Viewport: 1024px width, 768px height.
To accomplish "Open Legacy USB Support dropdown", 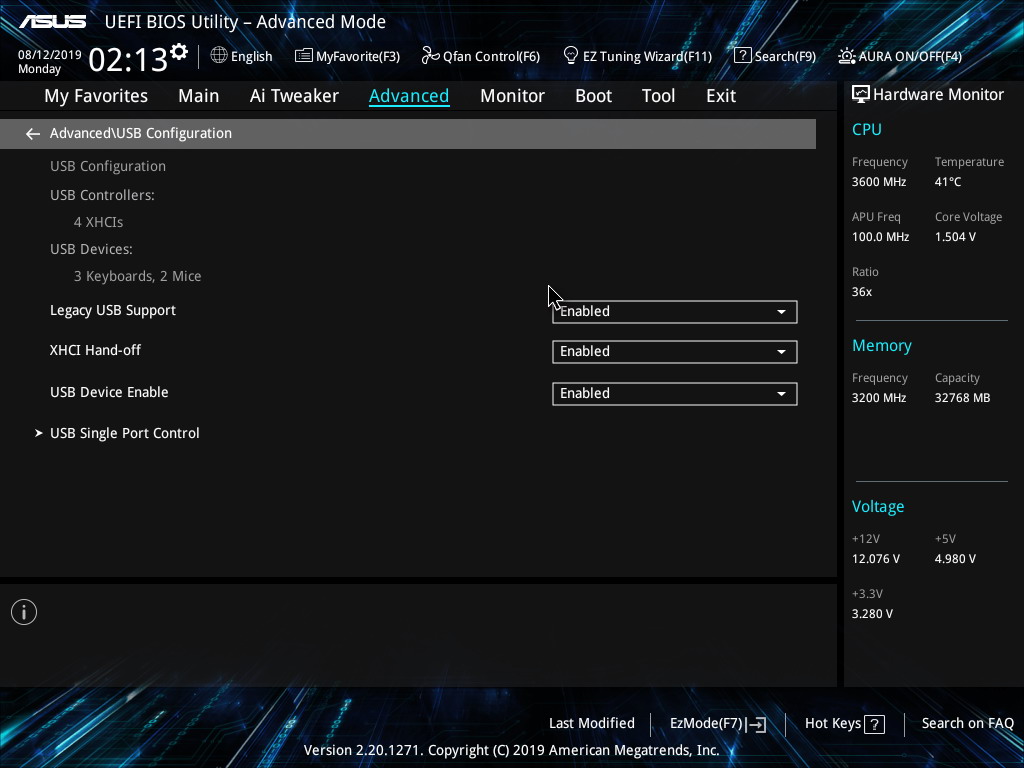I will click(x=675, y=312).
